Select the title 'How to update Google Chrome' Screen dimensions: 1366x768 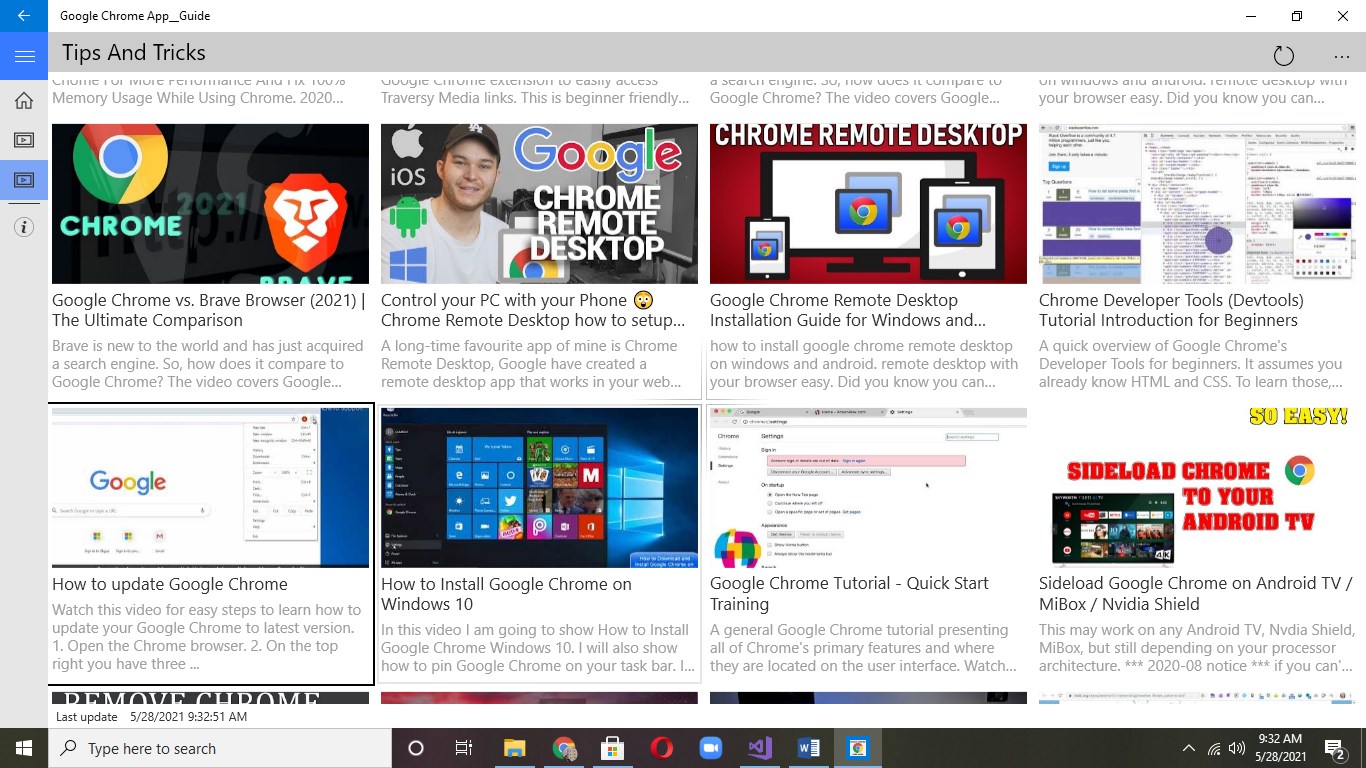click(x=170, y=584)
